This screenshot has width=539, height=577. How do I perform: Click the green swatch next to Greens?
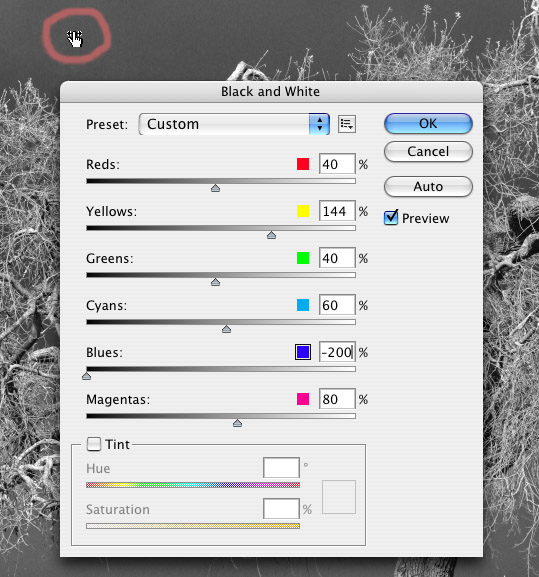(303, 258)
